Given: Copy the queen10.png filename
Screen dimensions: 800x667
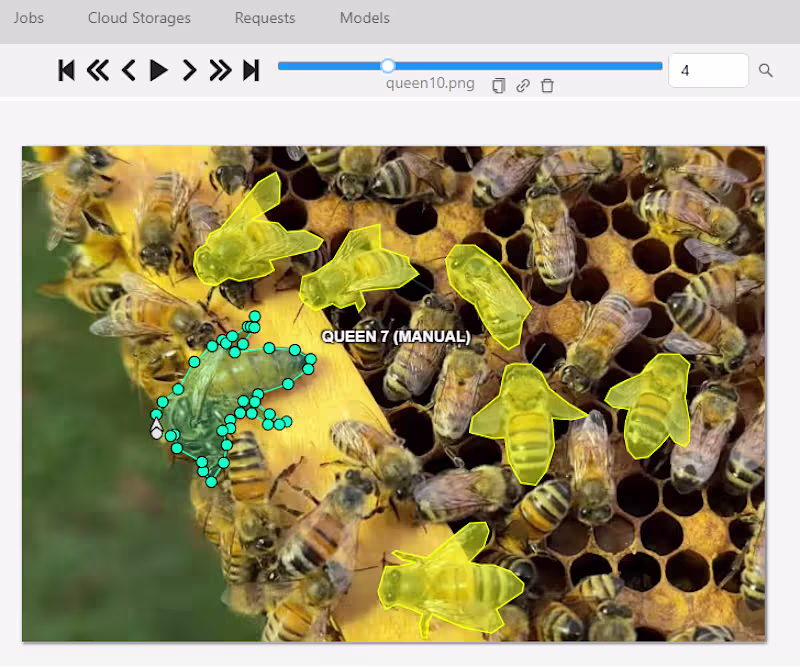Looking at the screenshot, I should [x=497, y=86].
